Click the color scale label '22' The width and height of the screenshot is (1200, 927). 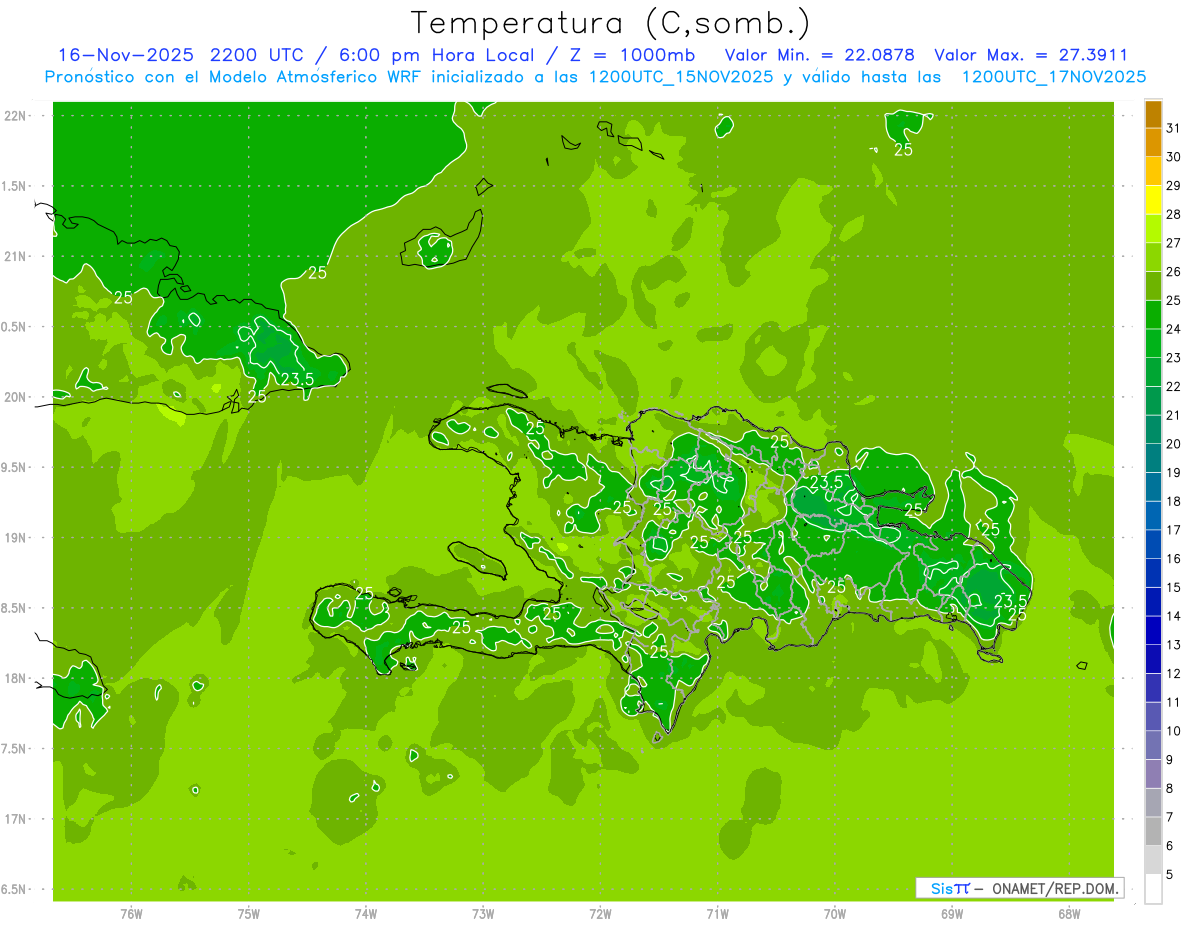point(1174,387)
